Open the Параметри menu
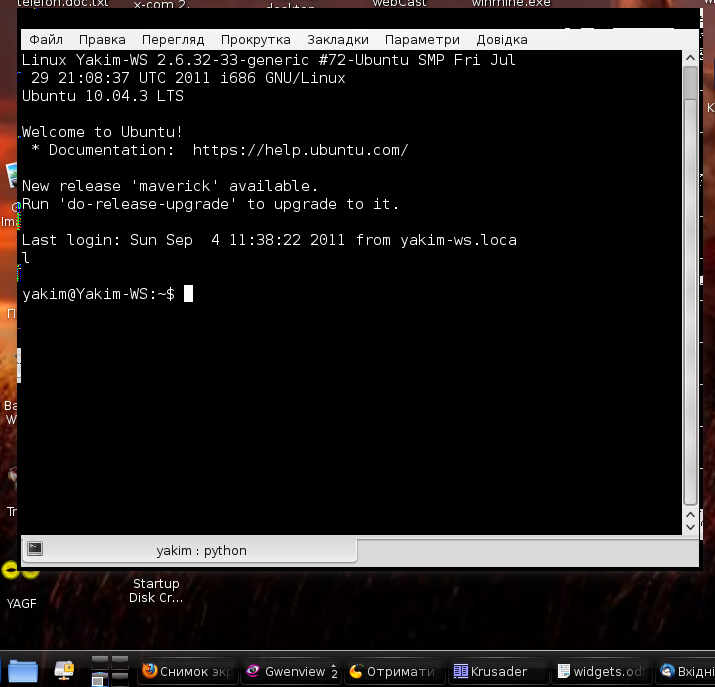This screenshot has width=715, height=687. (x=422, y=40)
